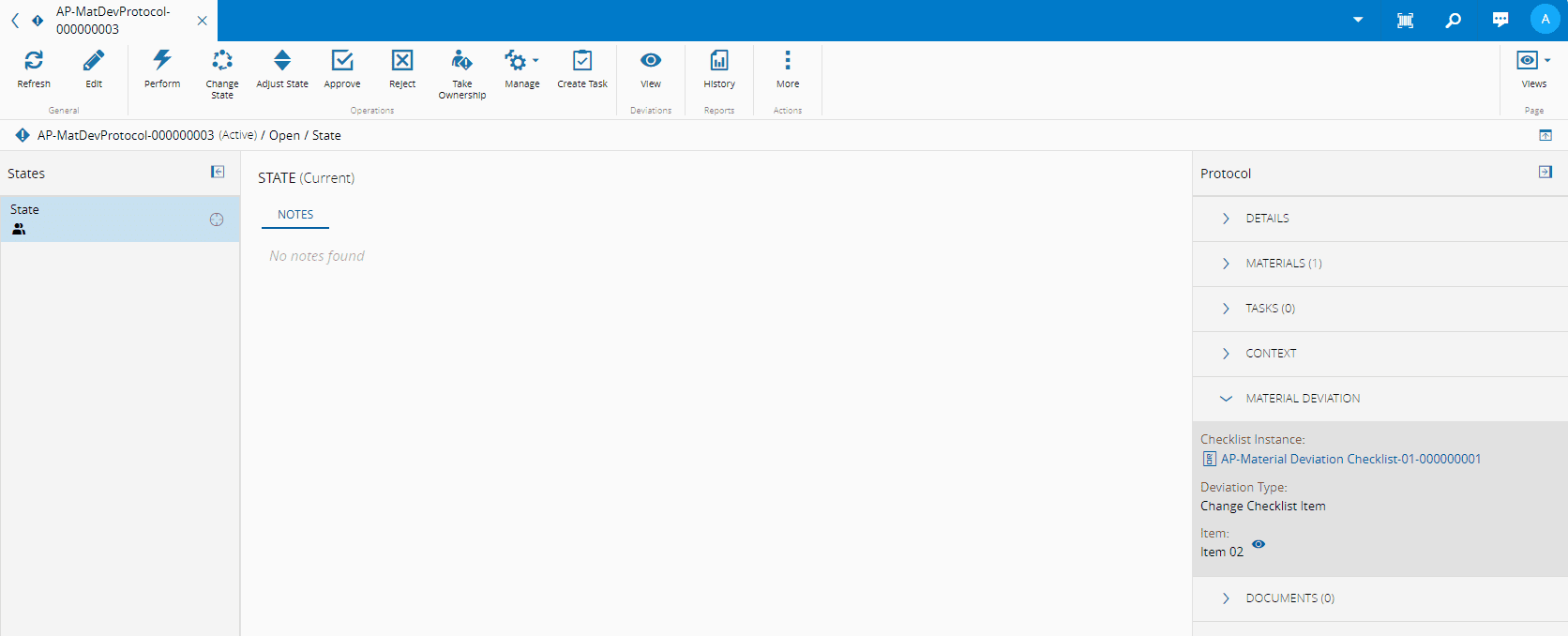Select the NOTES tab

(x=295, y=215)
